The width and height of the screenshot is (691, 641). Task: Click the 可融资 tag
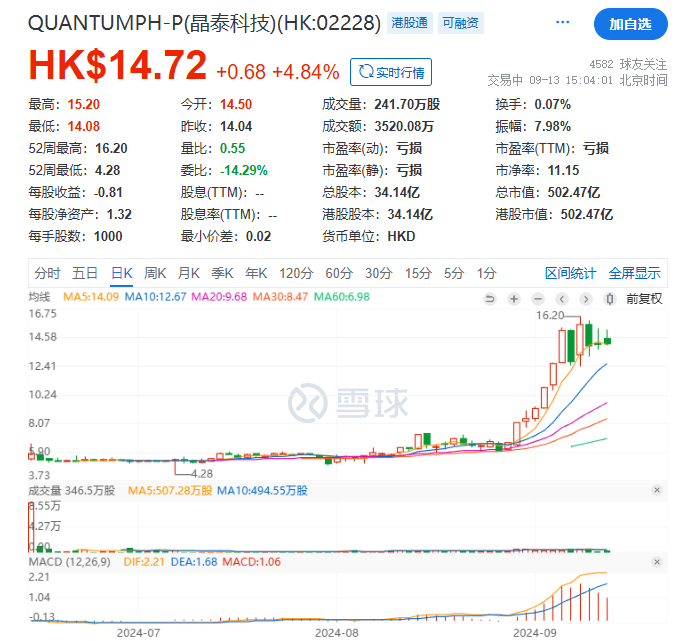point(461,23)
